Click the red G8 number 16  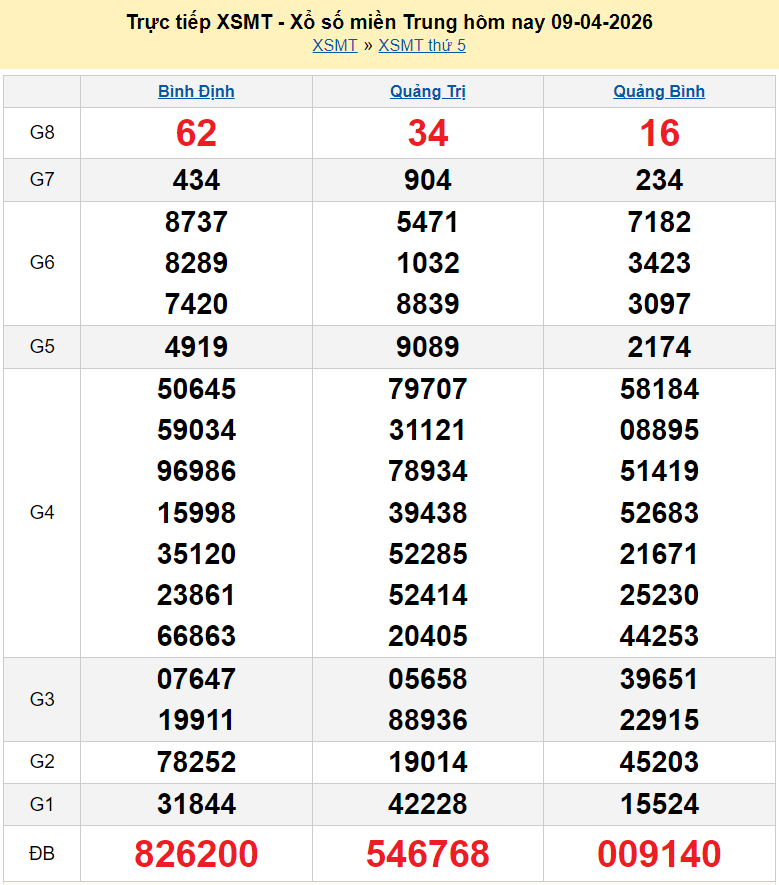click(659, 133)
